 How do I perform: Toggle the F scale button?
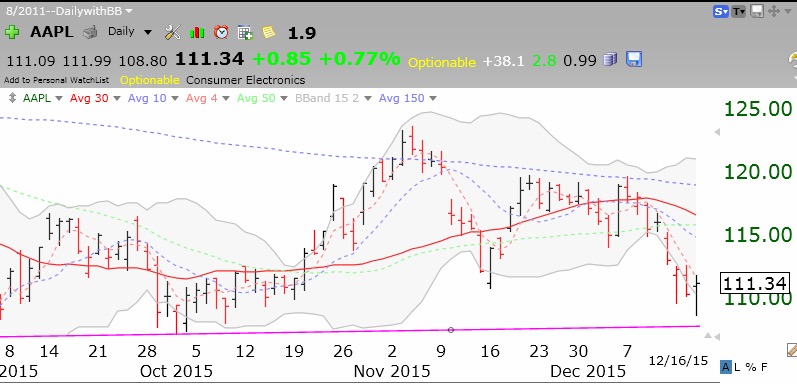(x=763, y=367)
